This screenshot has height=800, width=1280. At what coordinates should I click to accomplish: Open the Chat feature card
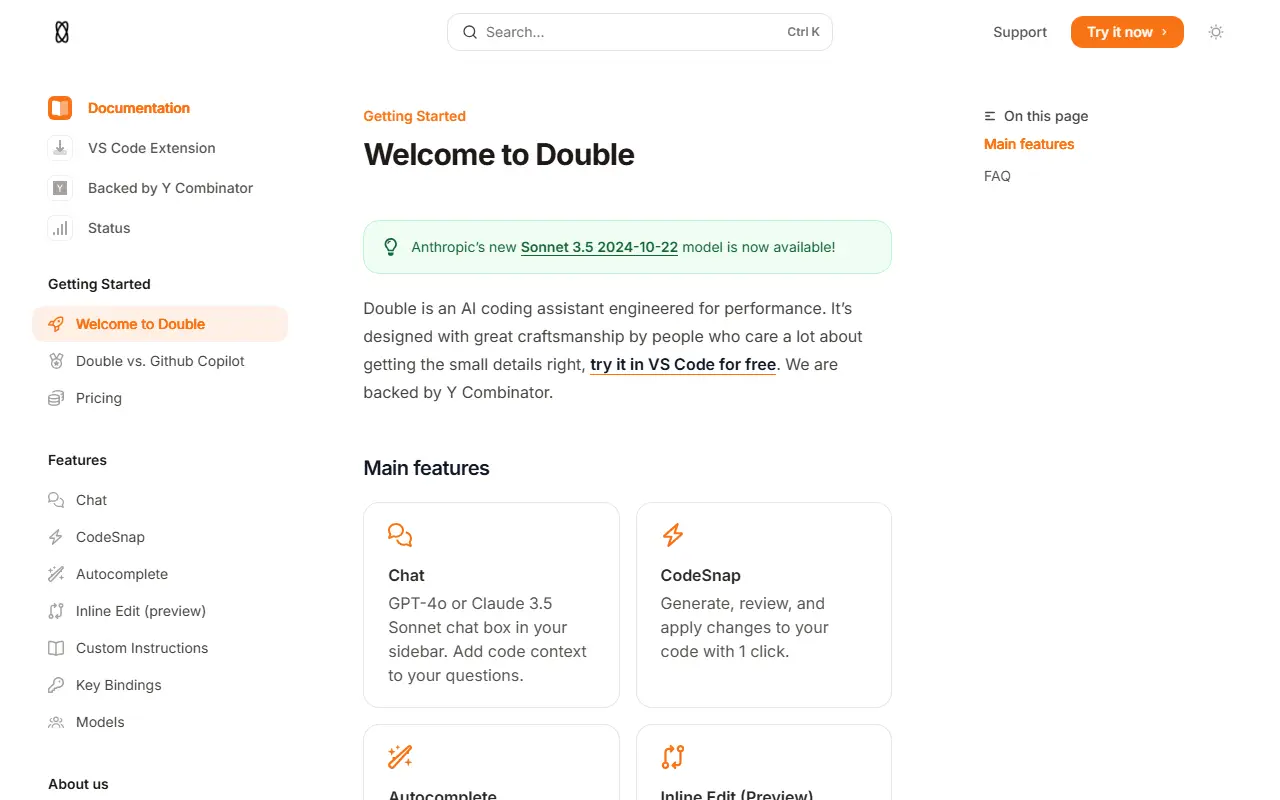coord(491,605)
